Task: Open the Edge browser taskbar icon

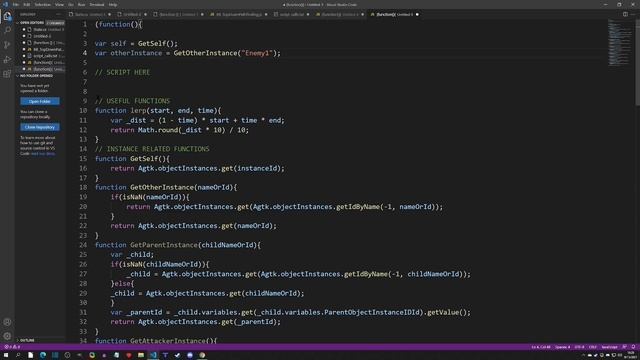Action: pos(43,355)
